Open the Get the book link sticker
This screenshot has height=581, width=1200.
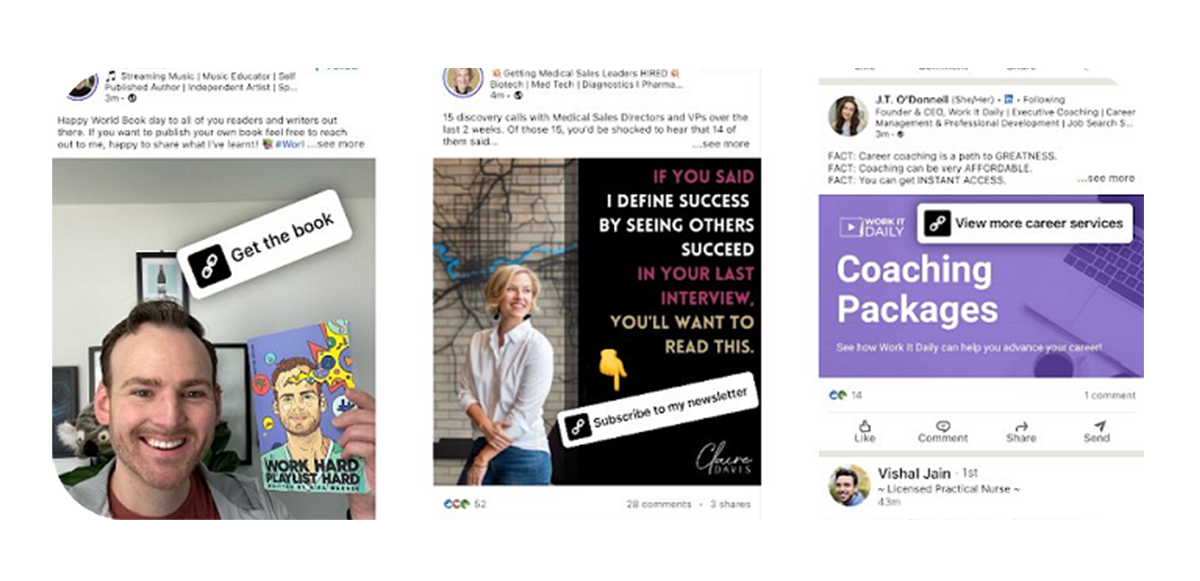pos(267,243)
